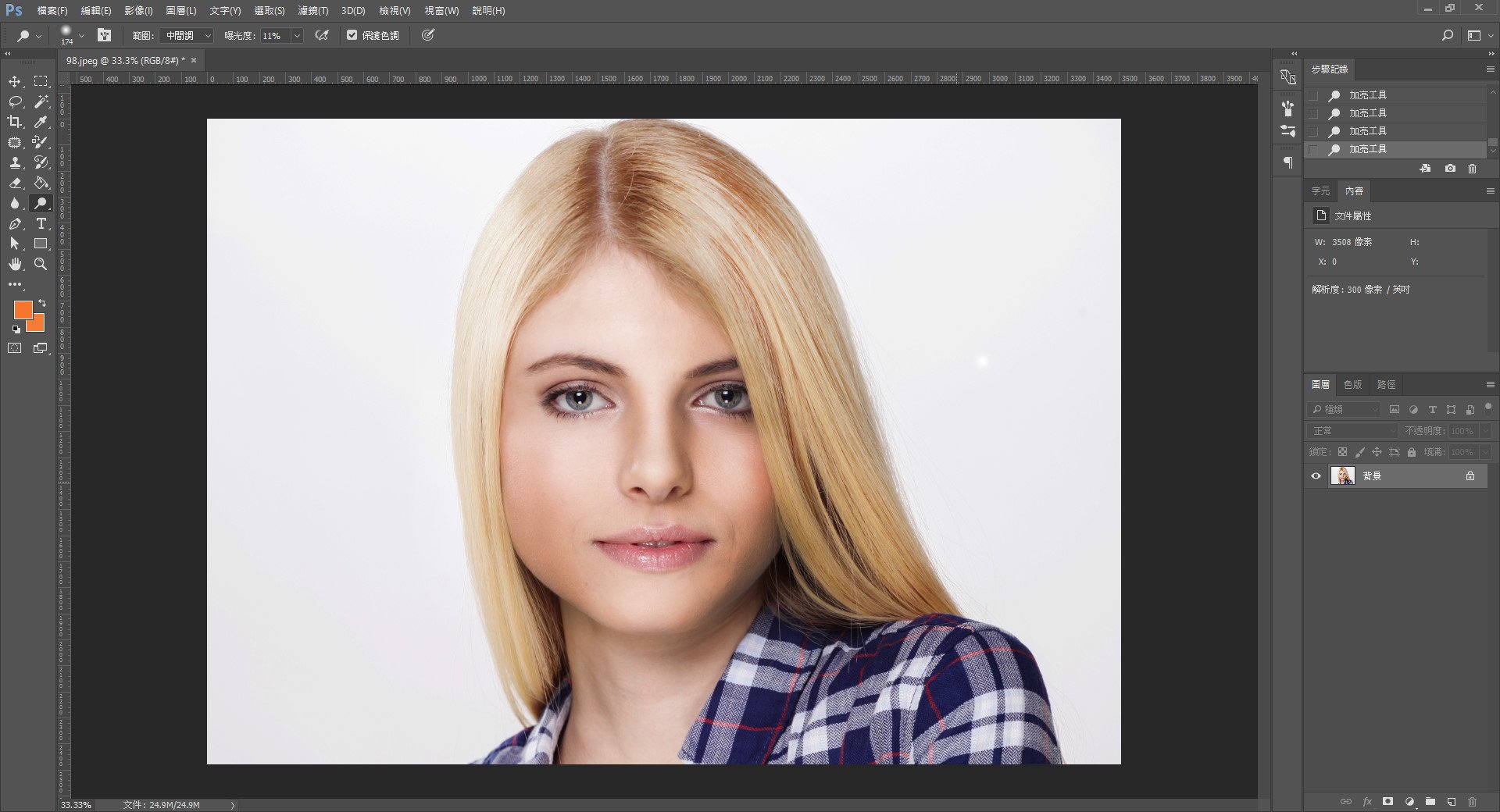Screen dimensions: 1500x812
Task: Open the 視窗(W) menu
Action: 441,11
